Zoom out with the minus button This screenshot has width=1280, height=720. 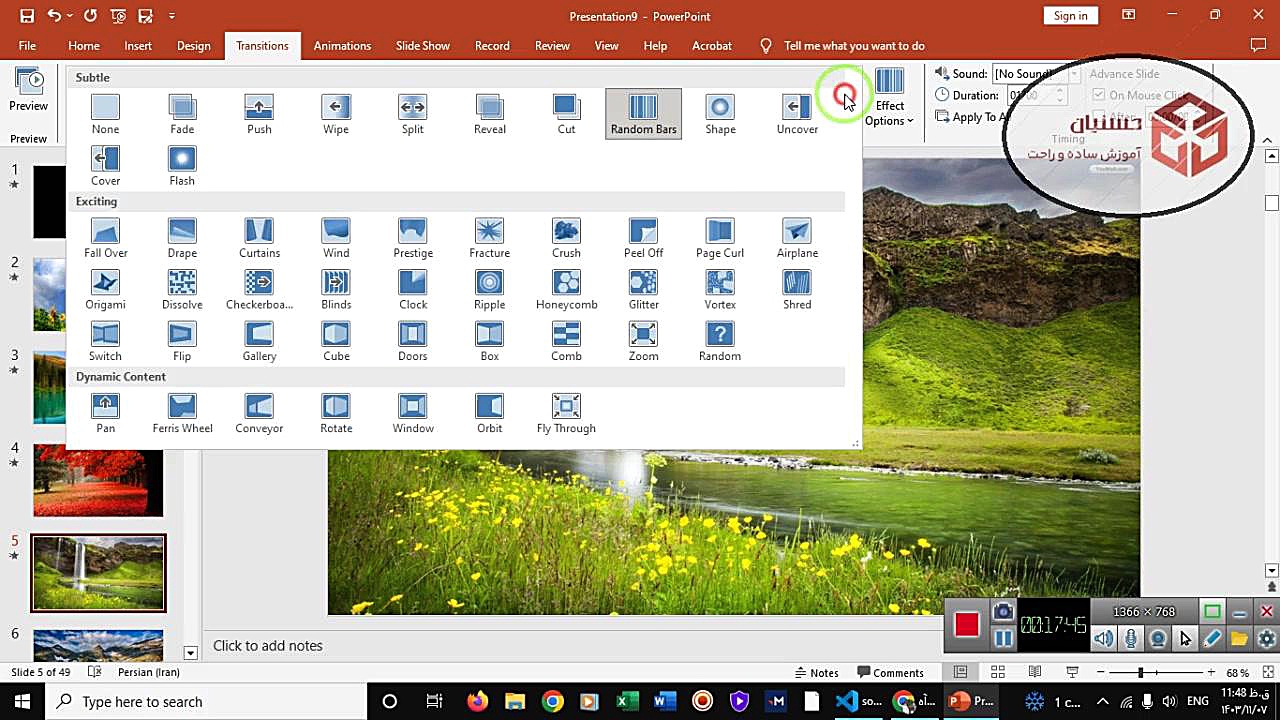(x=1100, y=673)
